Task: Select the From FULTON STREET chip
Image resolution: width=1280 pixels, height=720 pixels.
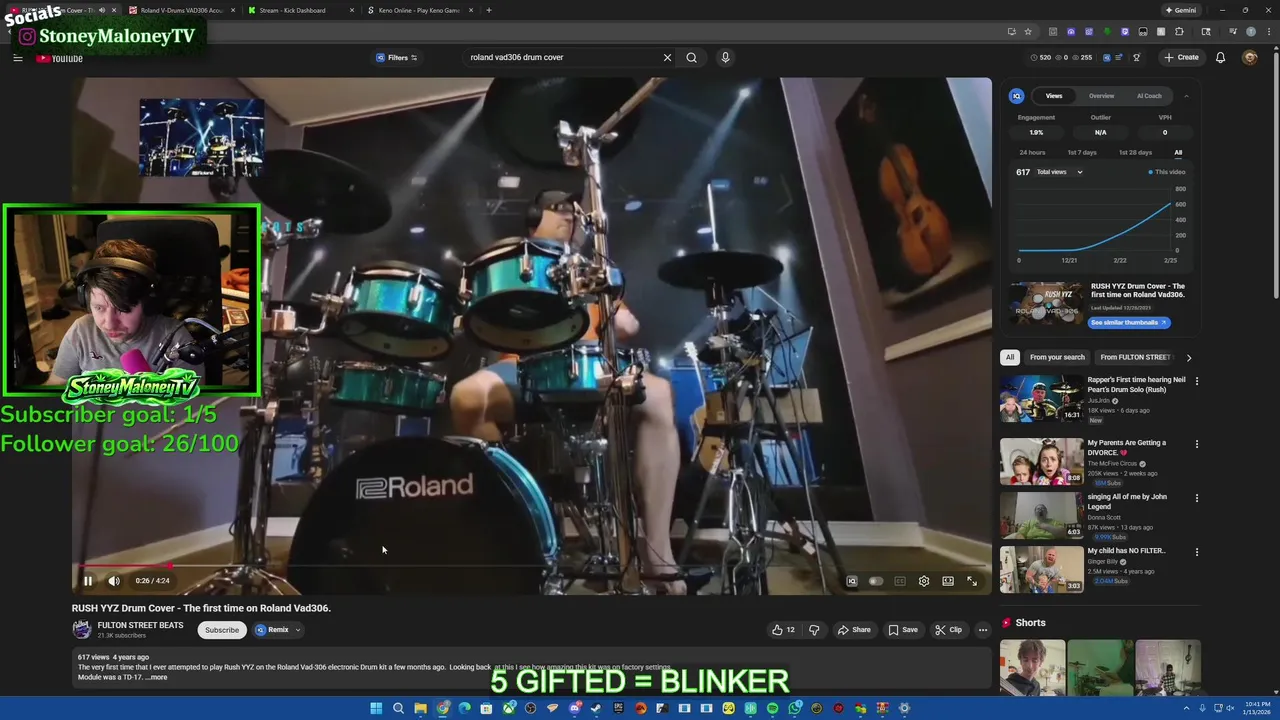Action: 1135,357
